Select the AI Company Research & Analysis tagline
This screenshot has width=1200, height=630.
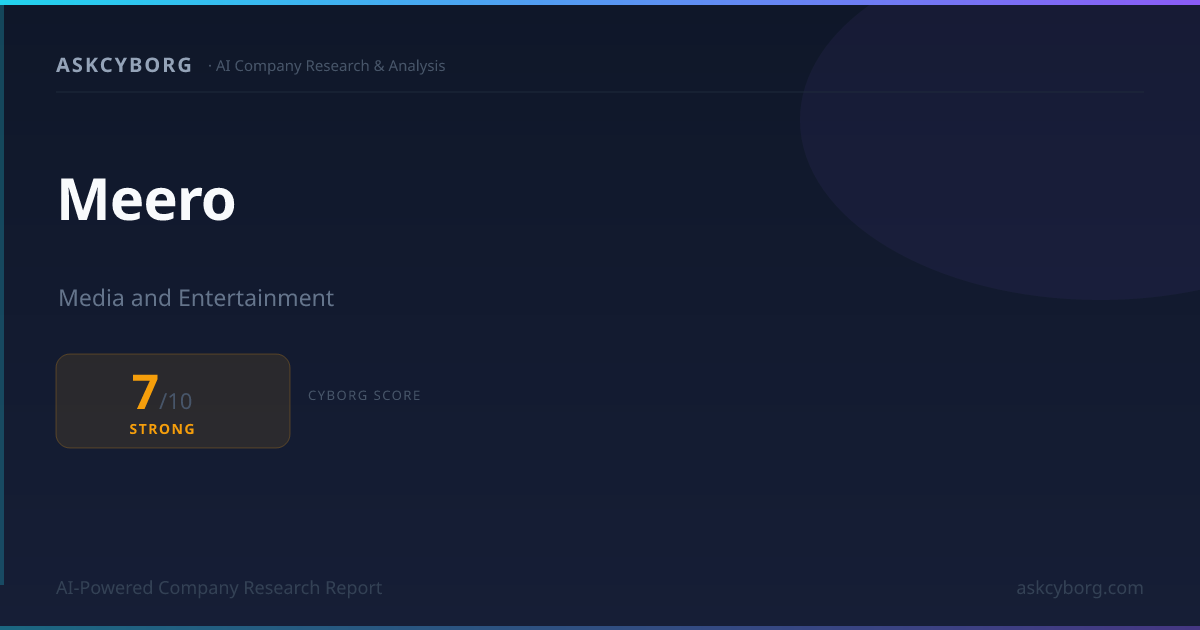pos(331,66)
